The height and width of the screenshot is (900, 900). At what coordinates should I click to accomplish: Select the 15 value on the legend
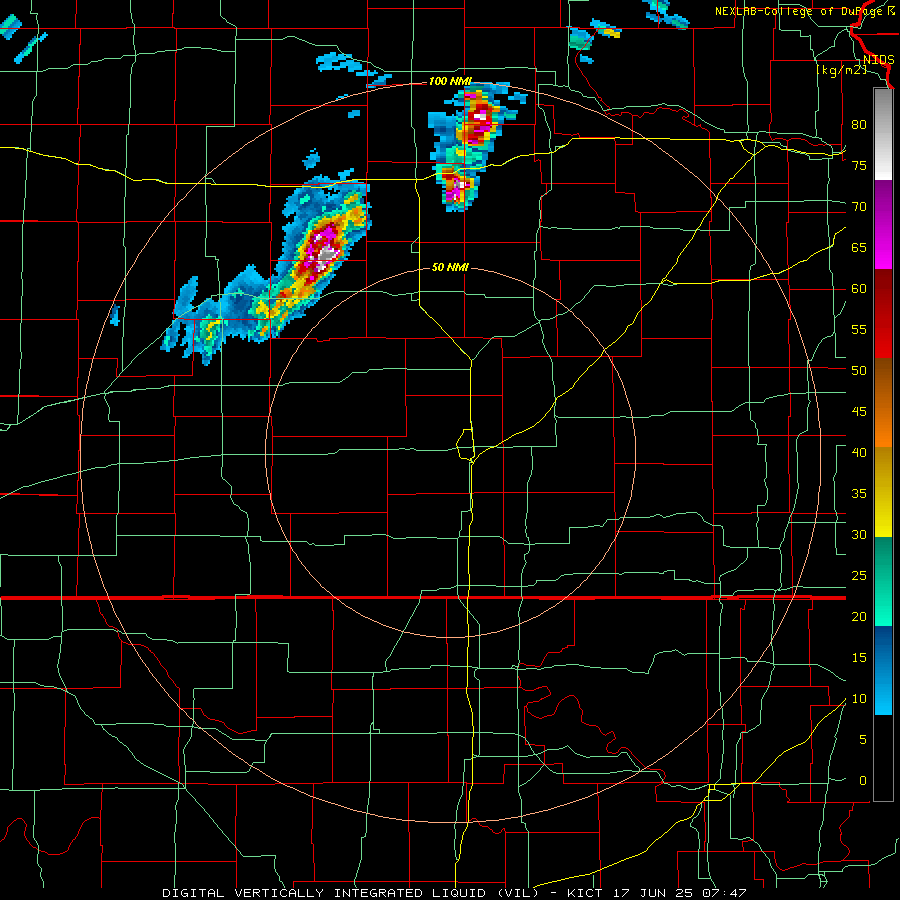(859, 657)
